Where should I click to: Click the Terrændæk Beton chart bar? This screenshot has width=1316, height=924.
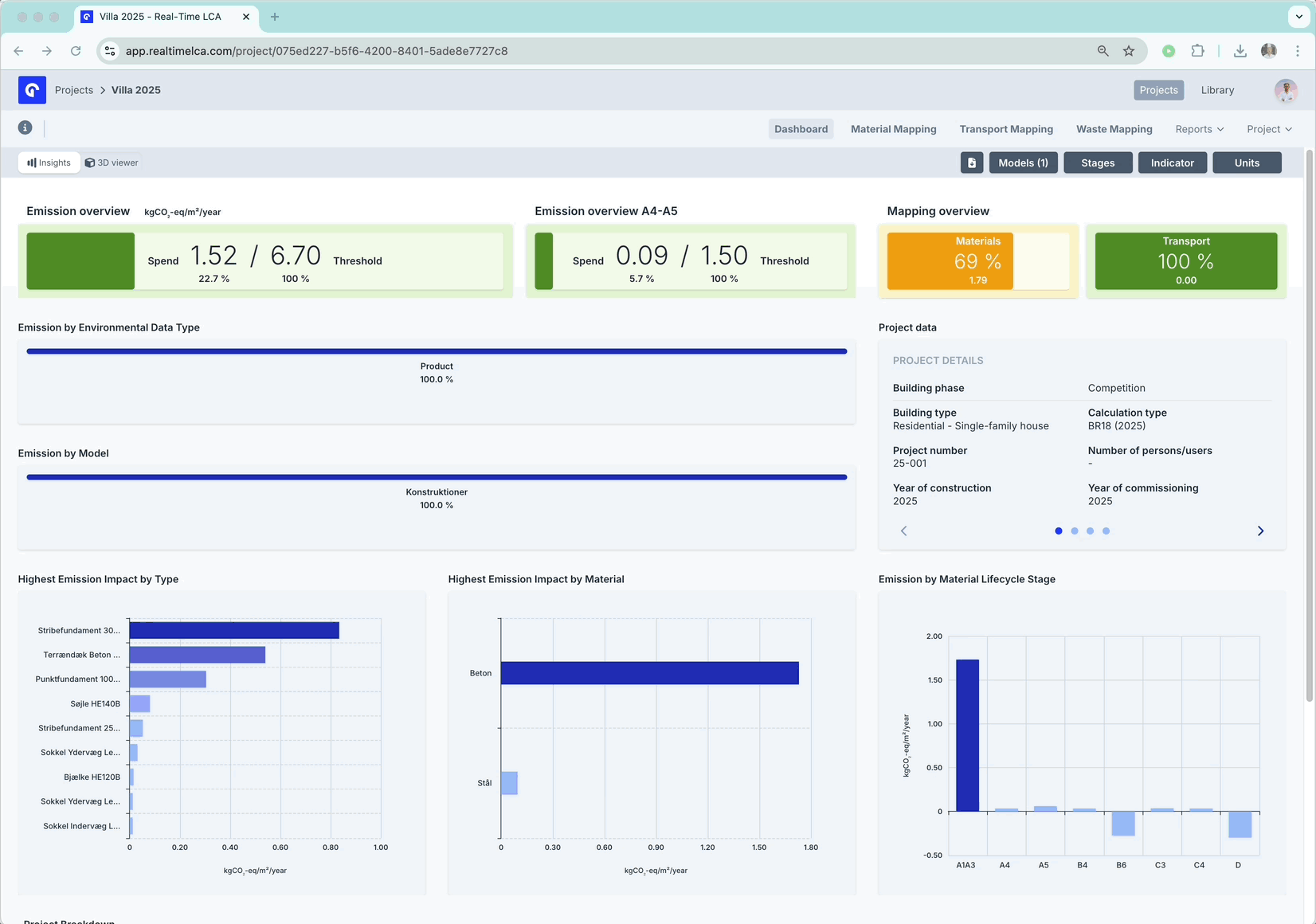pyautogui.click(x=198, y=655)
